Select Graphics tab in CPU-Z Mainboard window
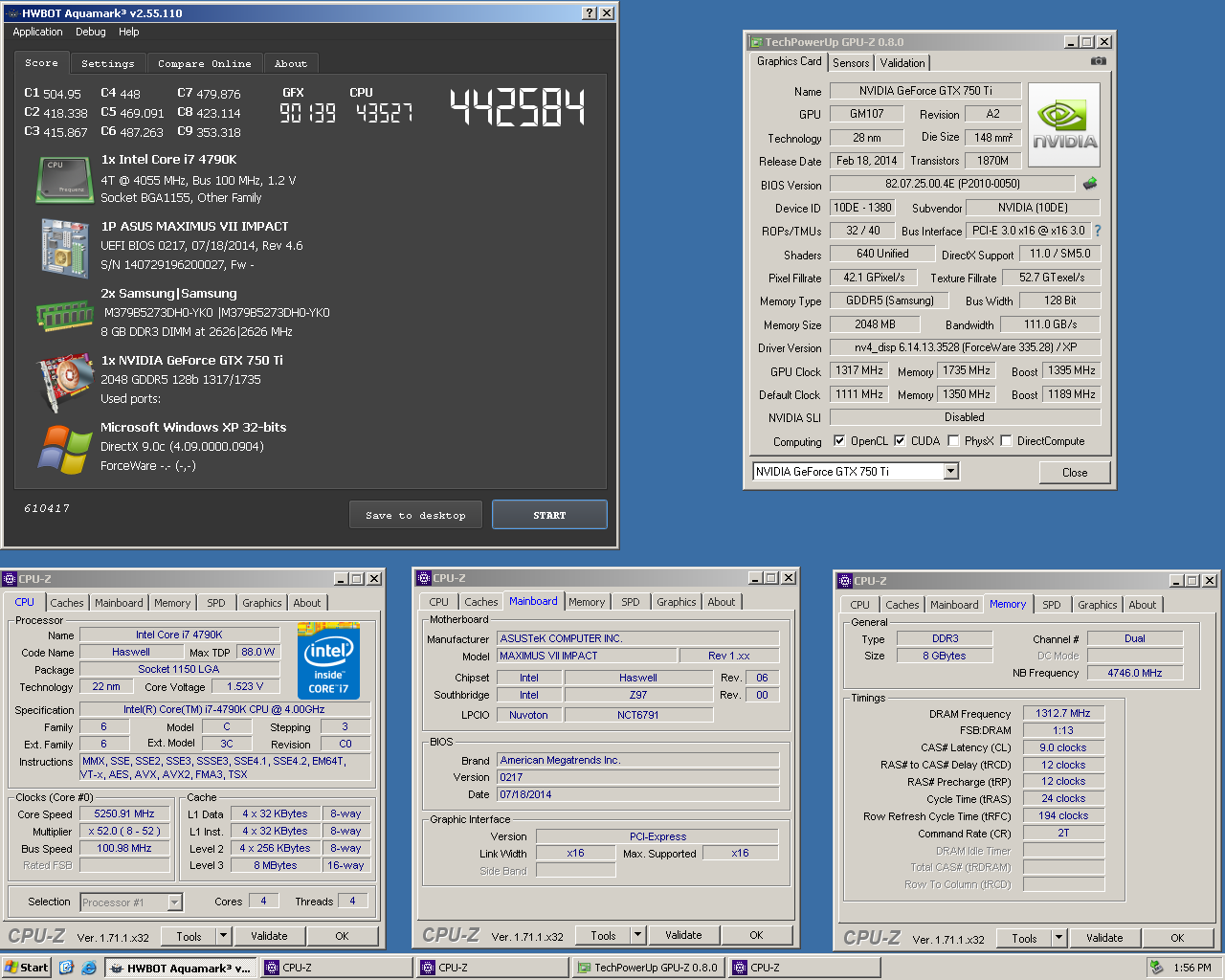 [x=677, y=602]
